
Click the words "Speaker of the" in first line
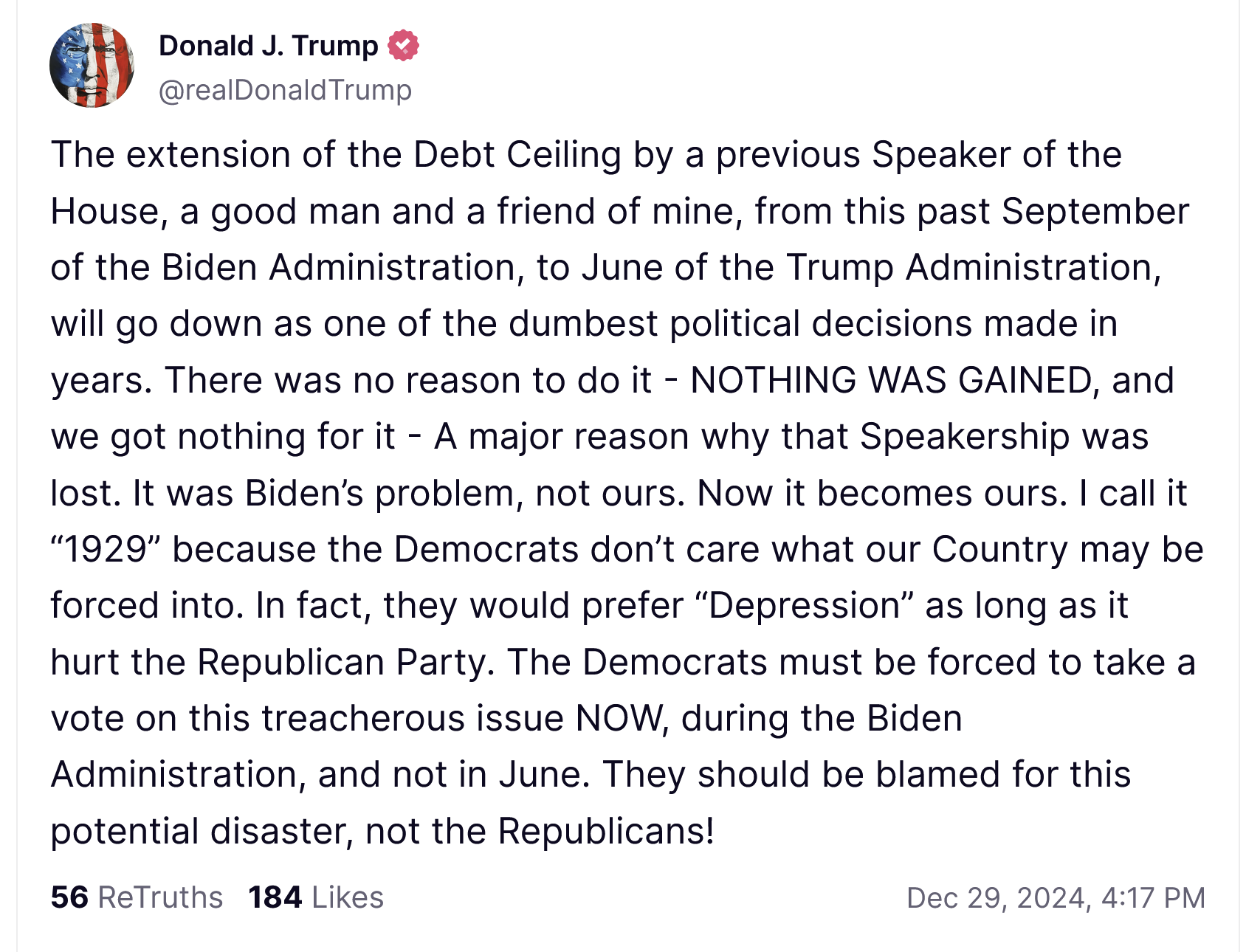tap(997, 155)
